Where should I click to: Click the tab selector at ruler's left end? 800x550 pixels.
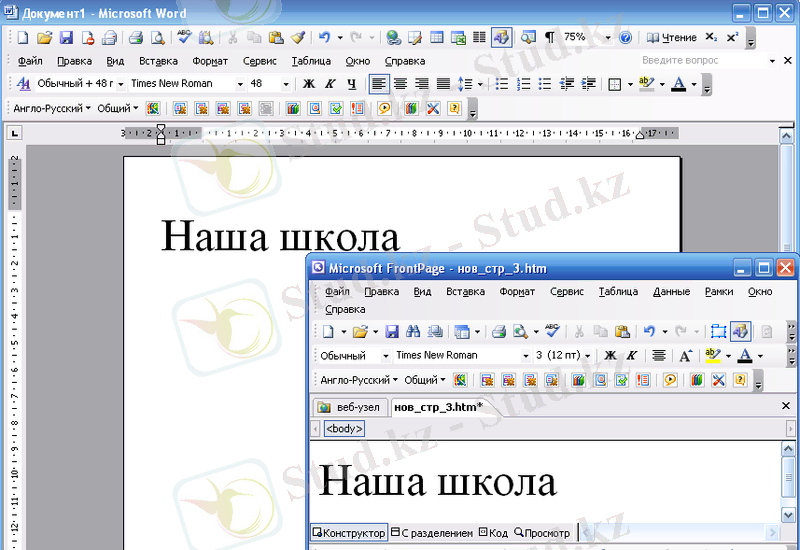[x=15, y=134]
